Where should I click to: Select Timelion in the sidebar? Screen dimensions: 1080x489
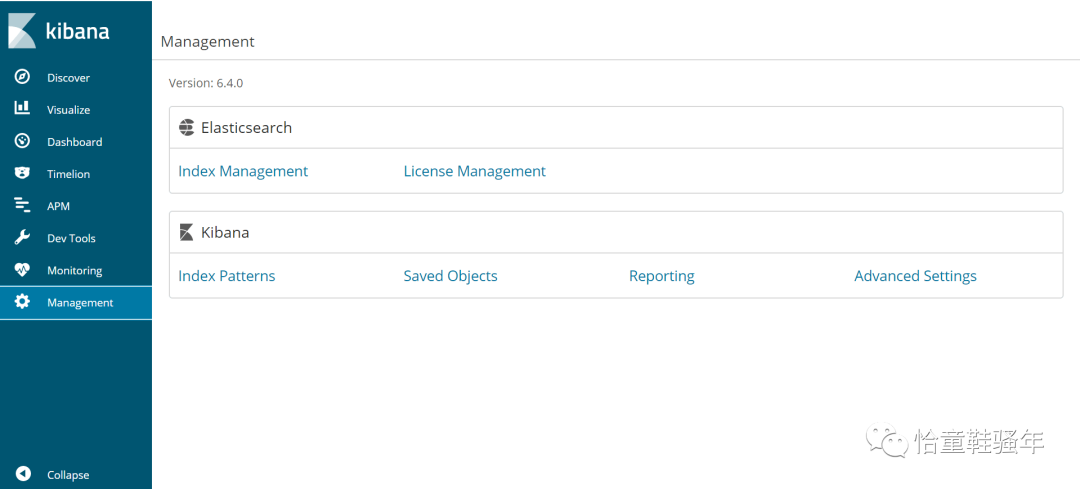68,174
